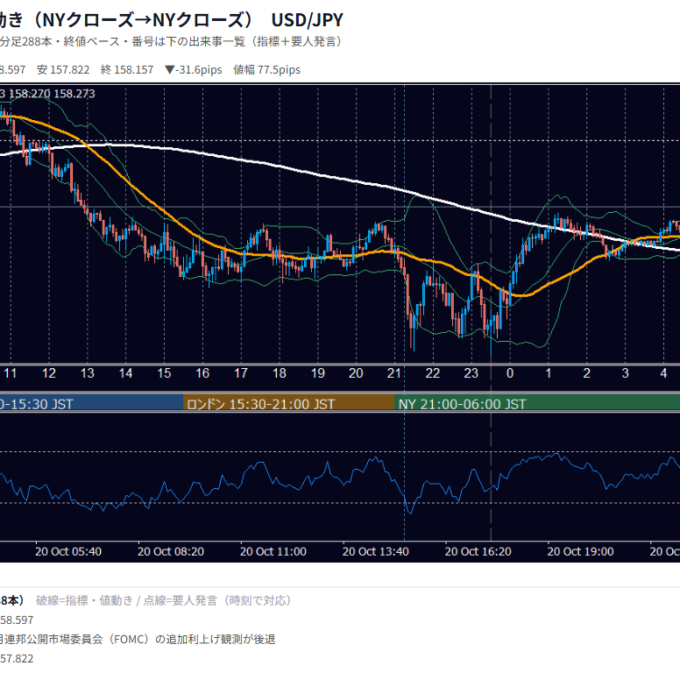Click hour label 12 on chart axis
The image size is (680, 680).
coord(49,373)
